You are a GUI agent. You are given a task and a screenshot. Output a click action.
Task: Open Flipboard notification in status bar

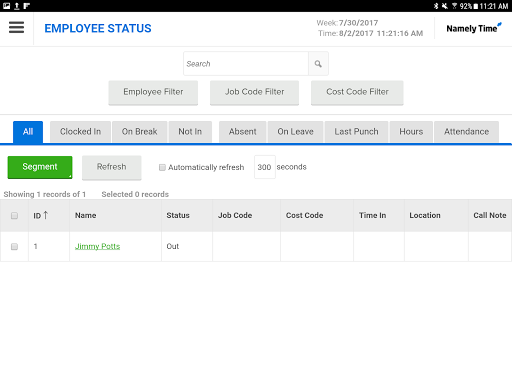[27, 6]
